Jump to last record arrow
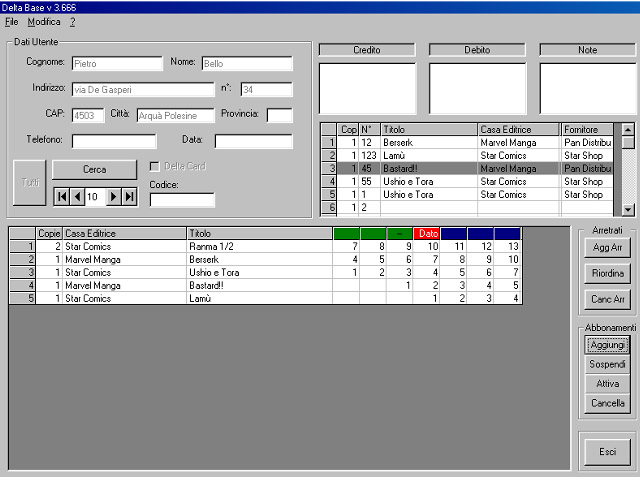640x480 pixels. point(129,197)
